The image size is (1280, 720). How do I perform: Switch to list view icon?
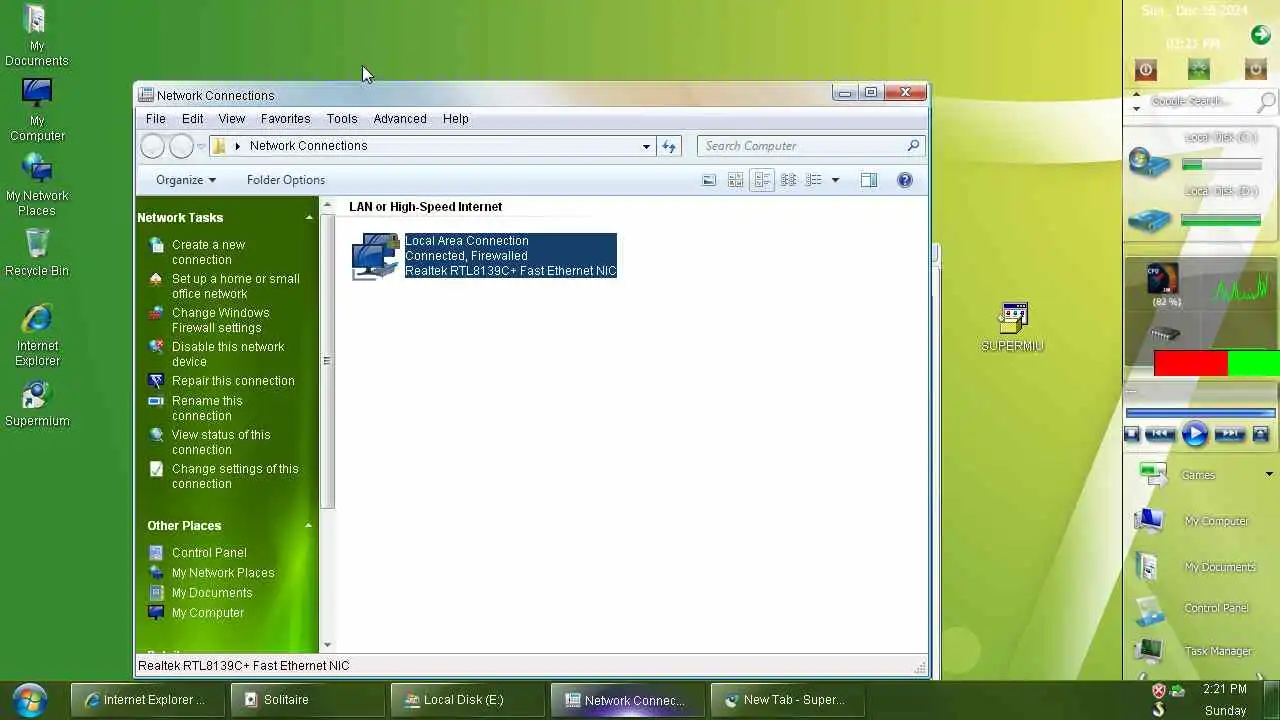814,180
